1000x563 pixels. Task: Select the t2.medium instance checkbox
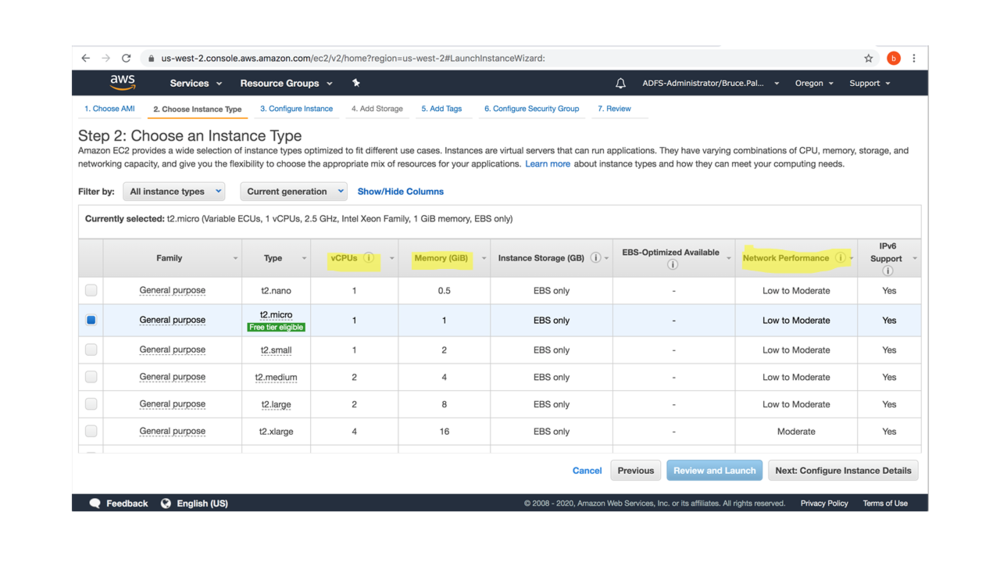[91, 377]
